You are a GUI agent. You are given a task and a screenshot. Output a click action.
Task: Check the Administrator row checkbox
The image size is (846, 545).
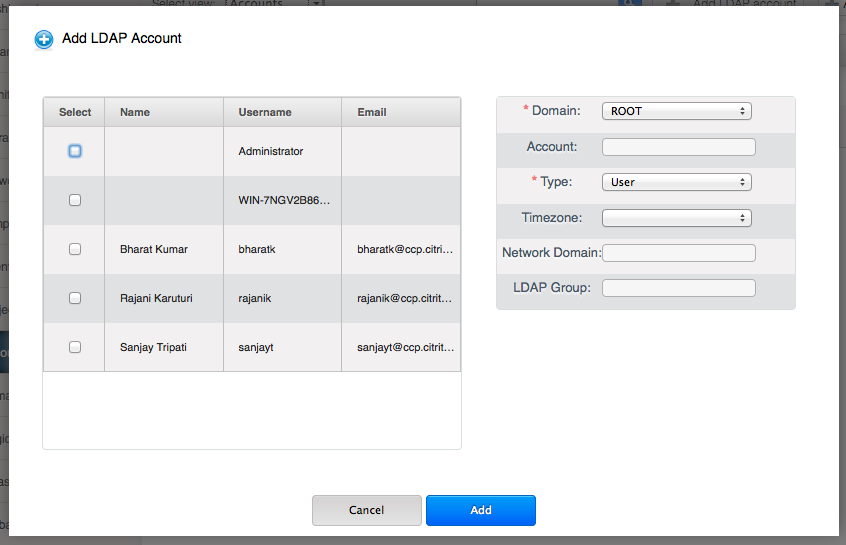75,151
